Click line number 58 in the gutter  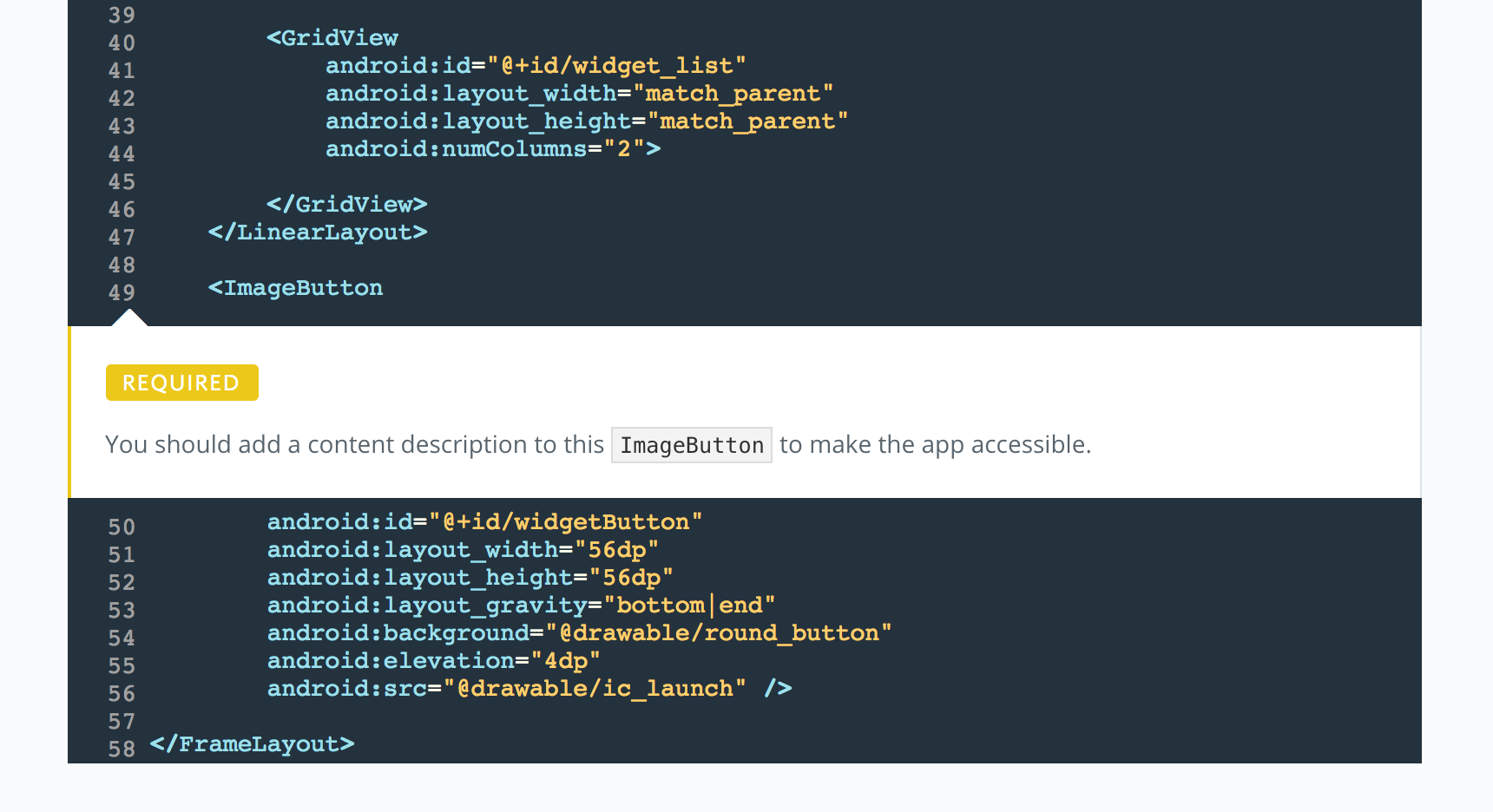click(122, 749)
